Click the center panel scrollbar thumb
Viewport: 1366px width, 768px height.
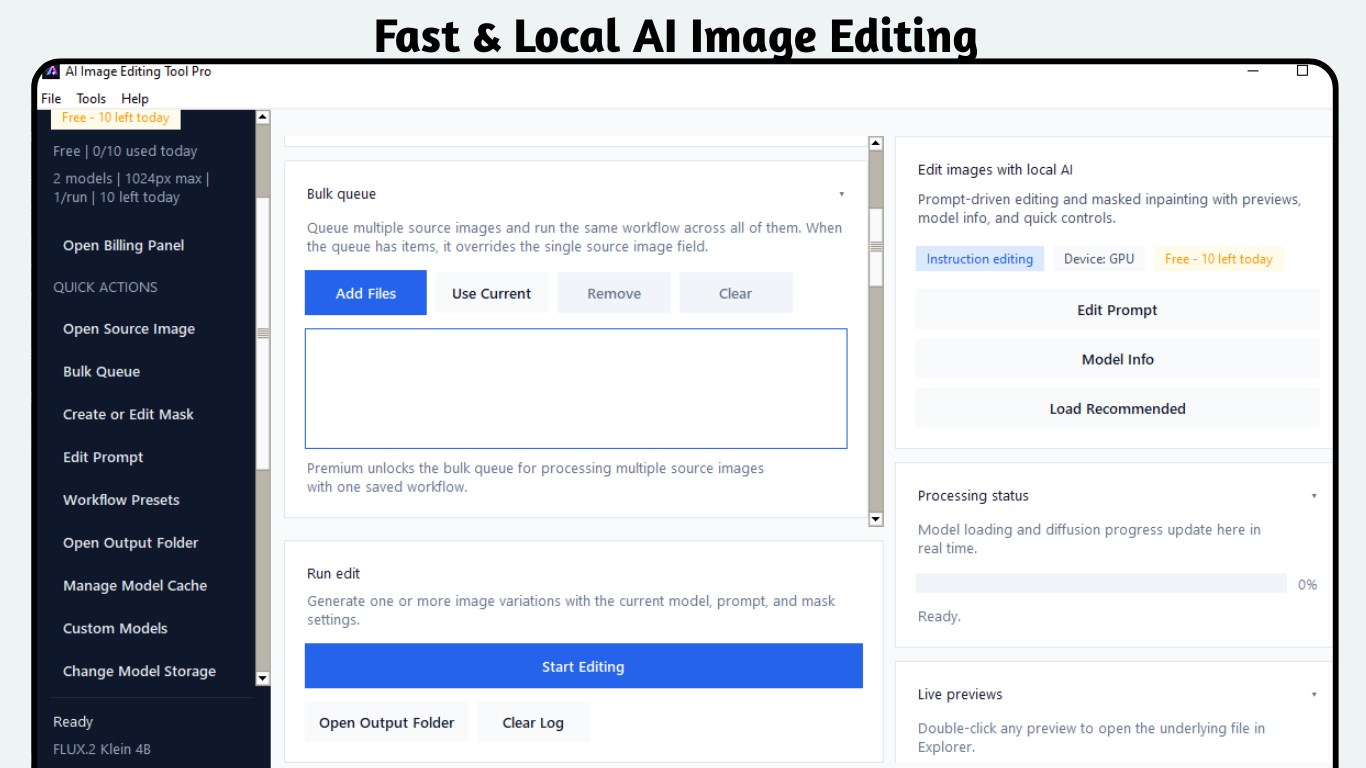(876, 246)
